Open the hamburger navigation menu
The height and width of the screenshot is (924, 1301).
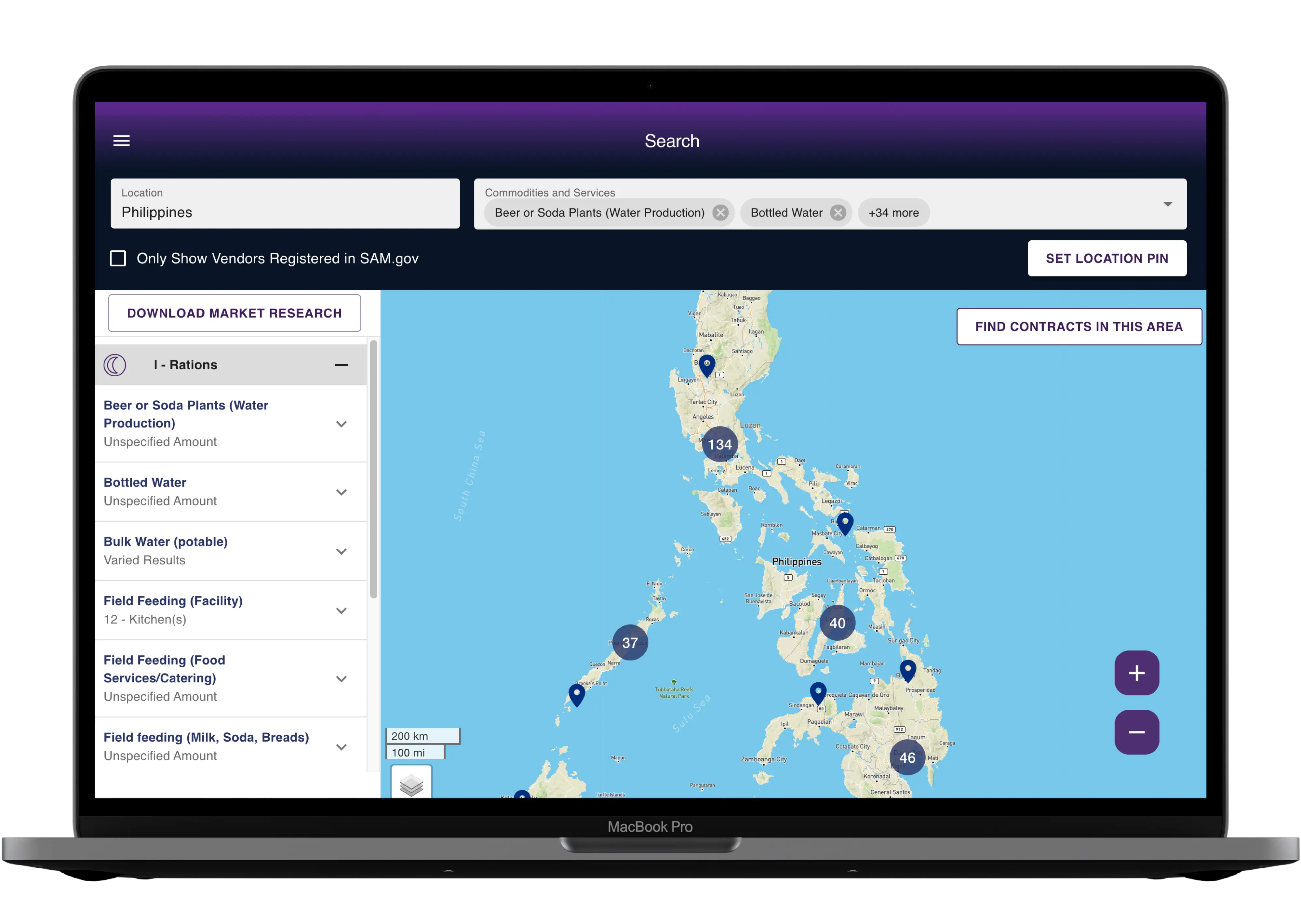121,141
